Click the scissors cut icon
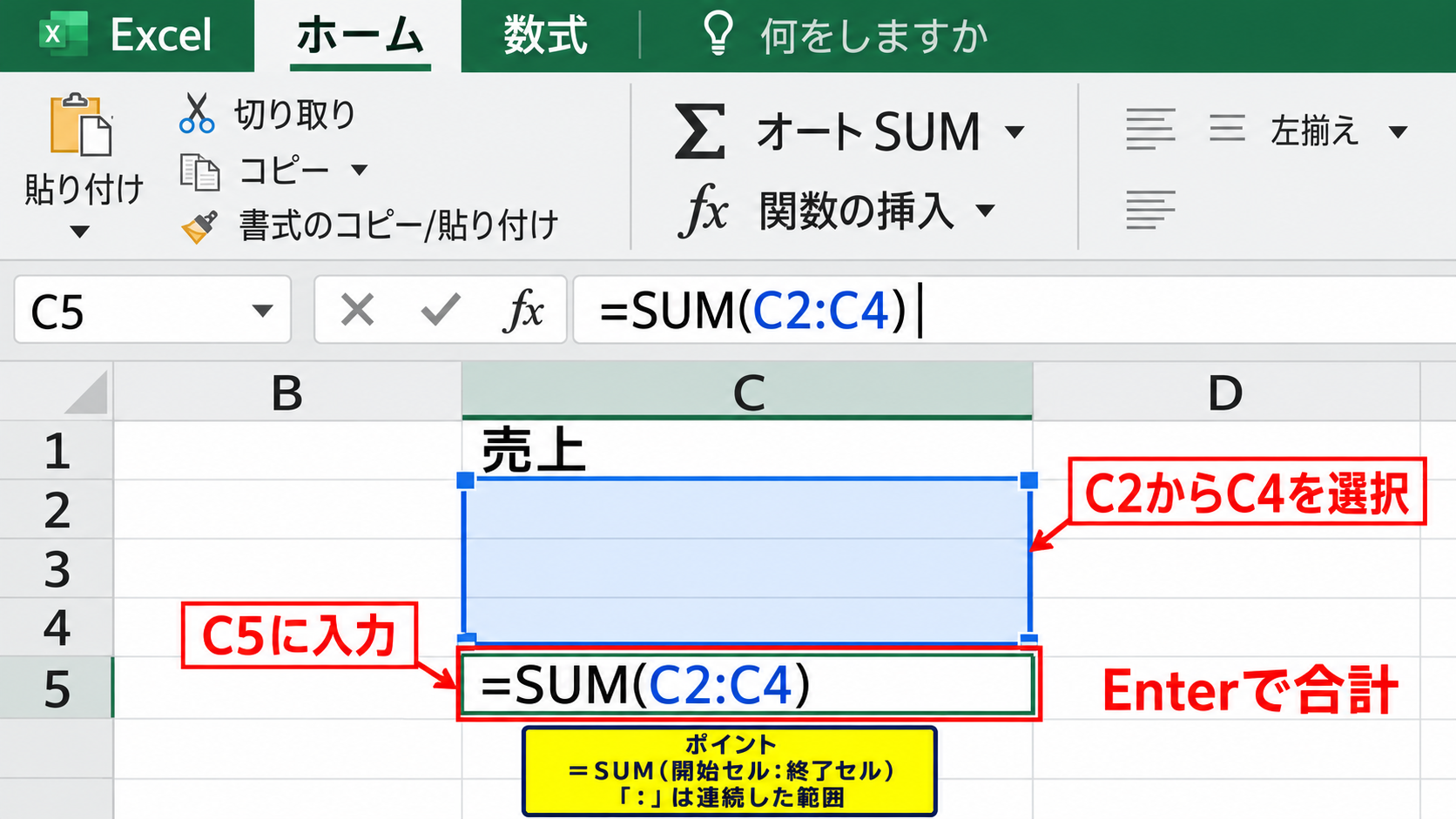The width and height of the screenshot is (1456, 819). tap(197, 113)
